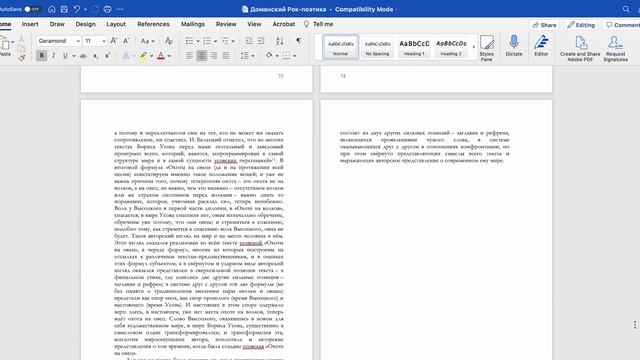
Task: Start Dictate with the microphone
Action: (x=514, y=46)
